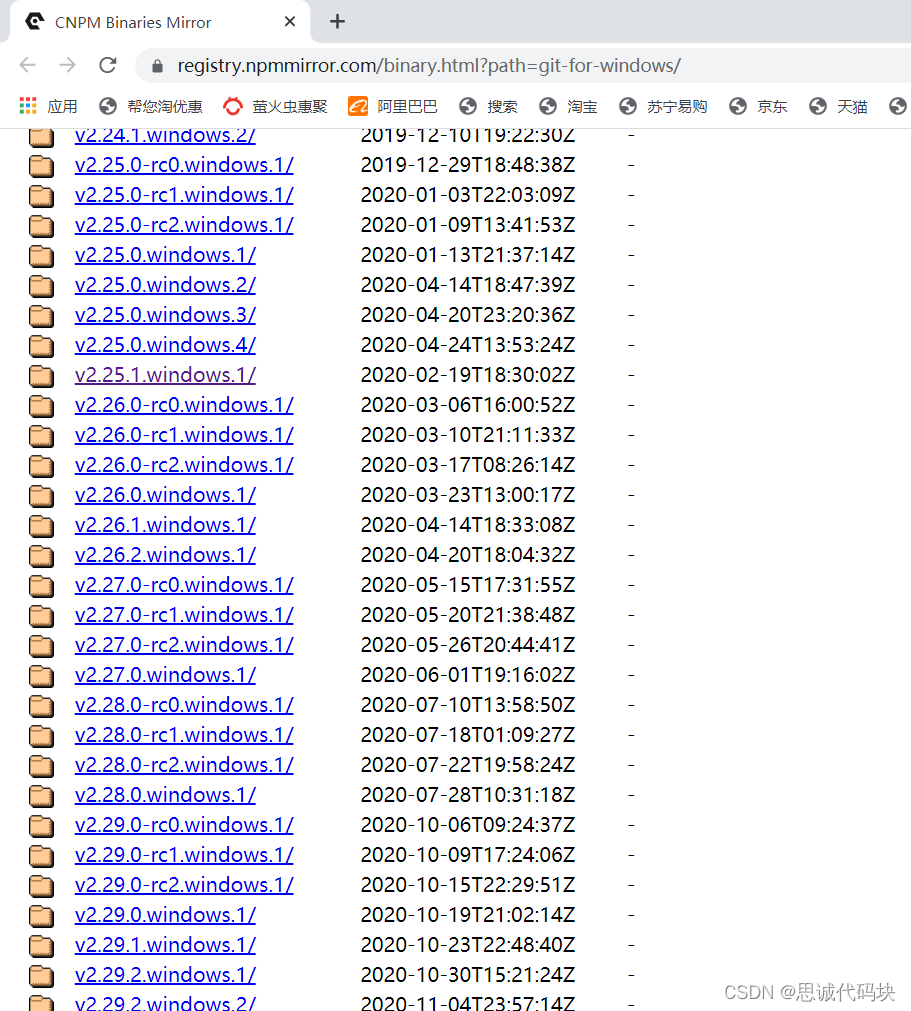Click folder icon beside v2.25.0.windows.1/
Image resolution: width=911 pixels, height=1011 pixels.
[x=41, y=256]
